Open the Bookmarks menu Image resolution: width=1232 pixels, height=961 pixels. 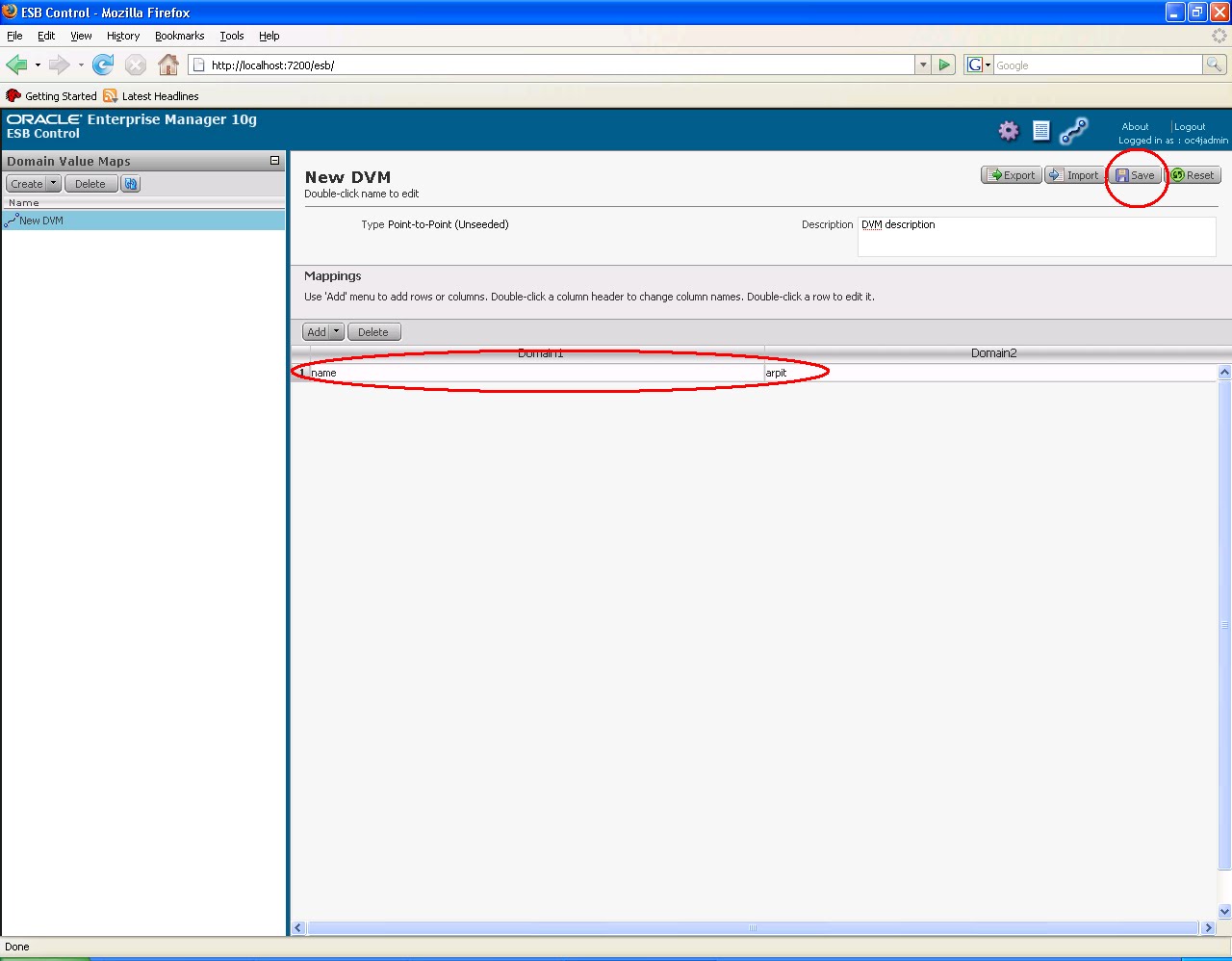(x=179, y=36)
